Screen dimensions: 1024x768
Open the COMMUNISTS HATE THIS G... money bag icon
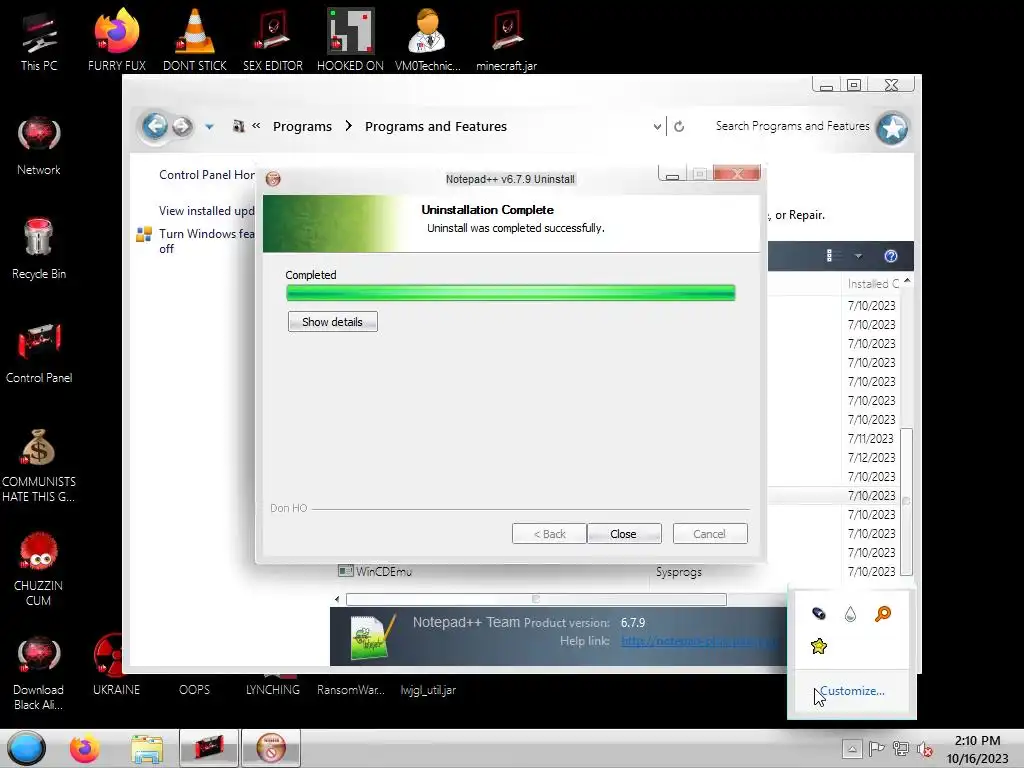coord(39,465)
